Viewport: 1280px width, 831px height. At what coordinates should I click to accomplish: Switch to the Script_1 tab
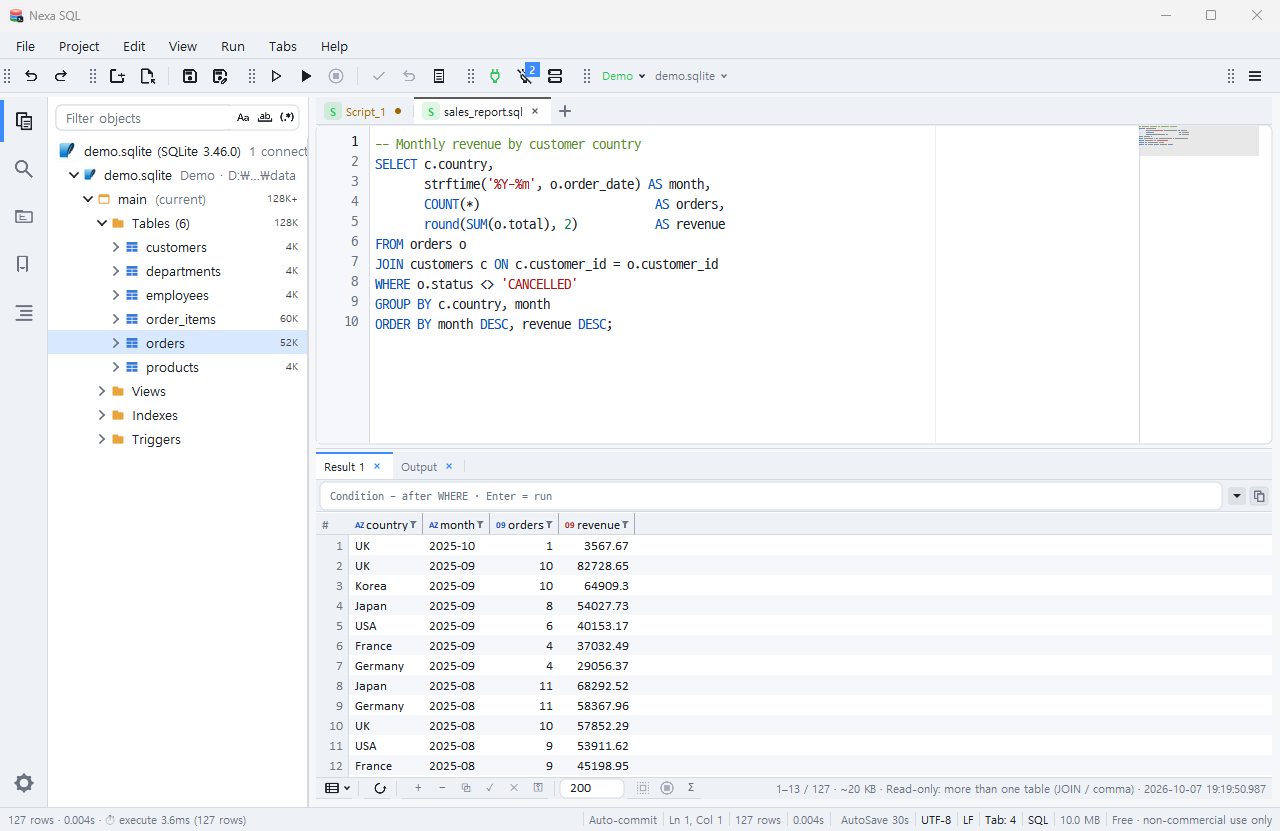[365, 112]
